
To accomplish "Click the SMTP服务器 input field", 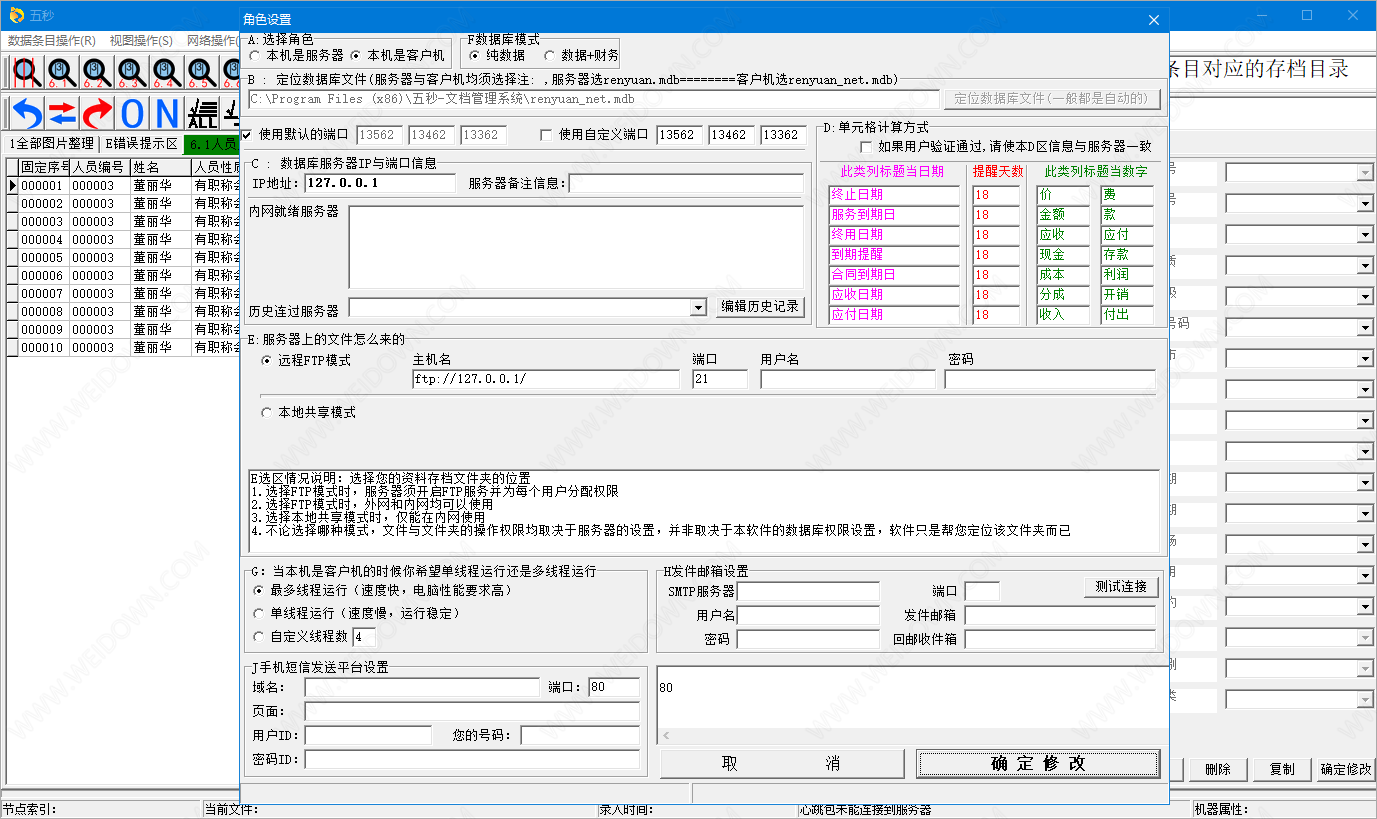I will [808, 591].
